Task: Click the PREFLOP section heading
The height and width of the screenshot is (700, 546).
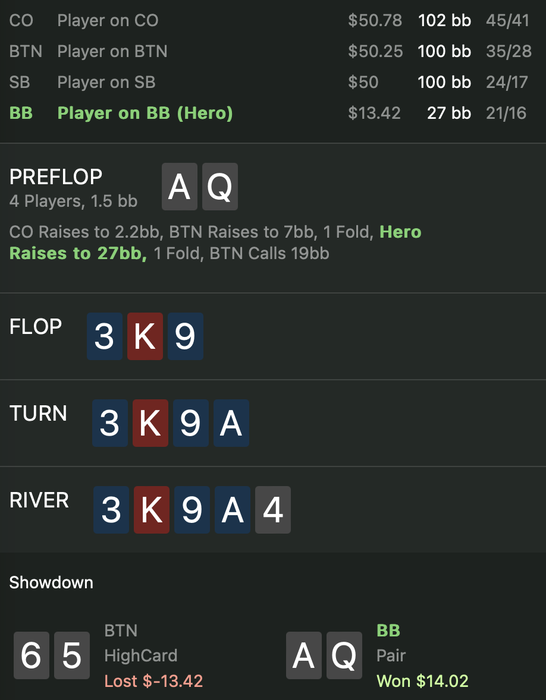Action: [x=56, y=177]
